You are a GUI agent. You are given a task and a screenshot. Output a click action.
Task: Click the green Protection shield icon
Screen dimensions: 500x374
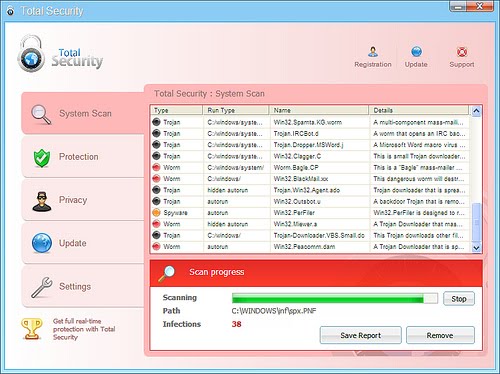[42, 158]
